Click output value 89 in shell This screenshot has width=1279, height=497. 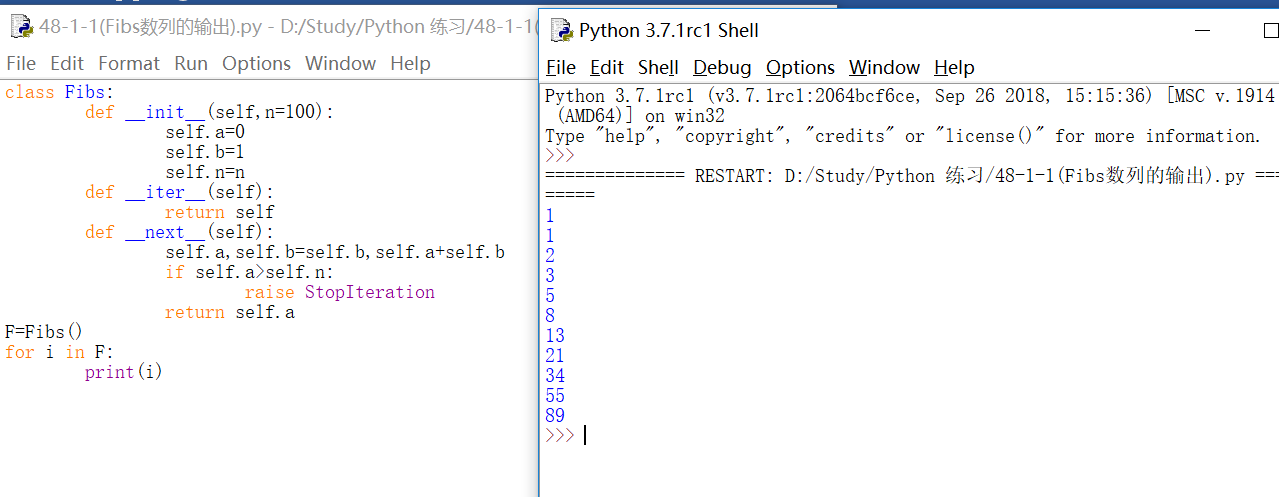coord(555,416)
